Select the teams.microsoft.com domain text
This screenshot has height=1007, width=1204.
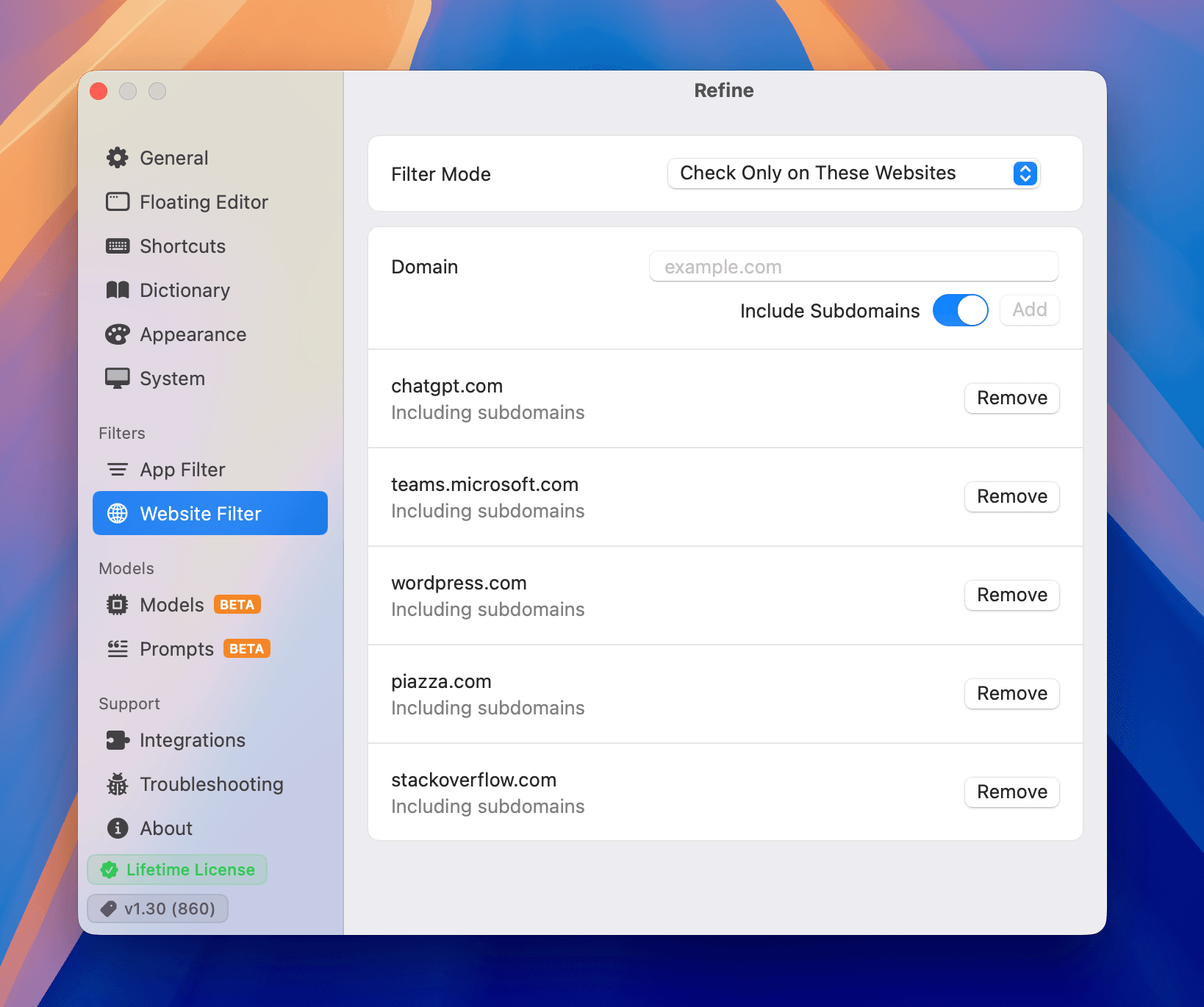pyautogui.click(x=484, y=484)
